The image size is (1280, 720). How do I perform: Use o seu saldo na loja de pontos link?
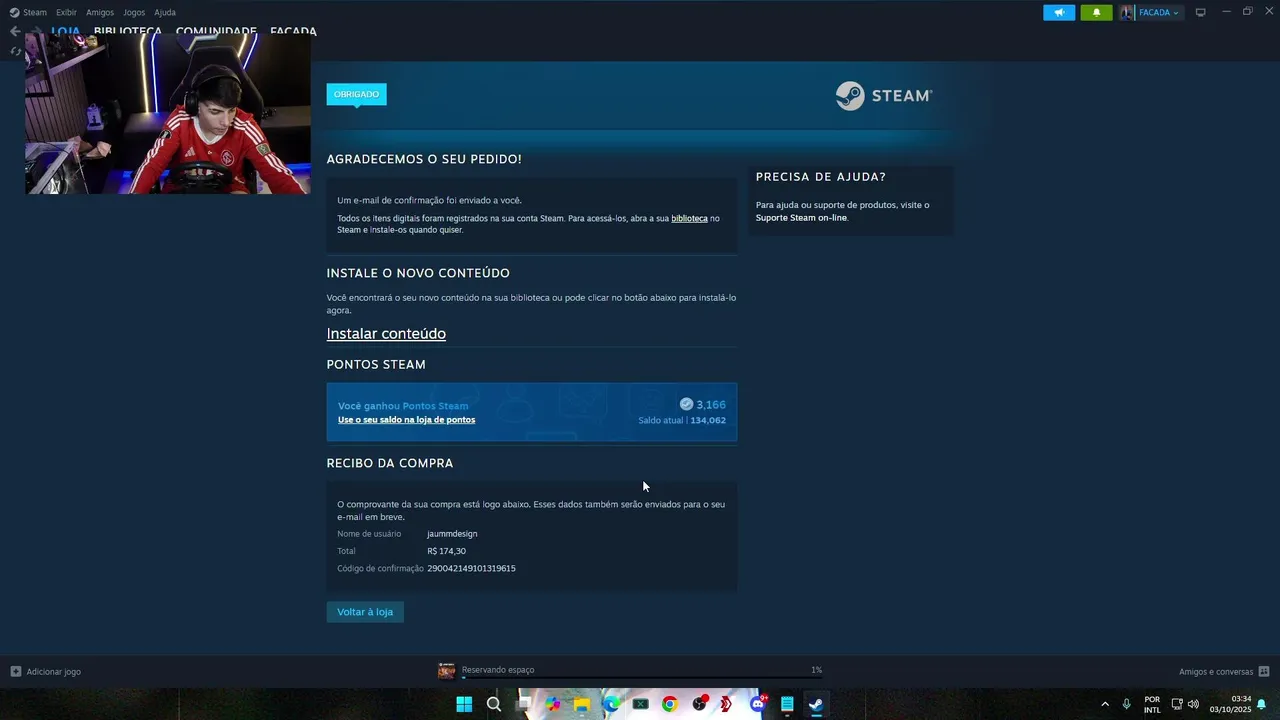406,420
